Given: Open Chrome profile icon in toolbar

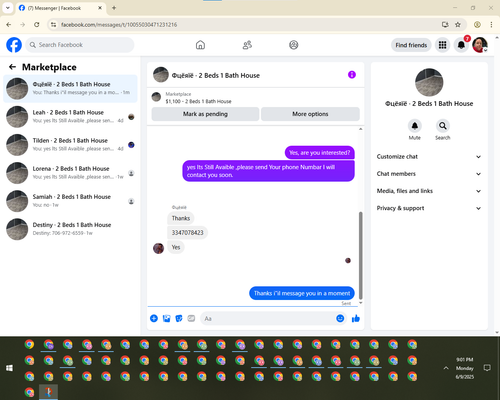Looking at the screenshot, I should click(477, 25).
